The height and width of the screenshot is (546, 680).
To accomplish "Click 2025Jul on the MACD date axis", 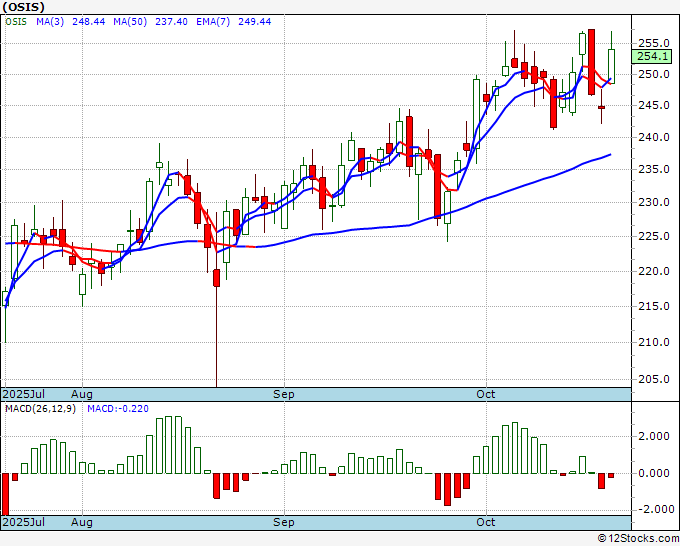I will tap(23, 522).
